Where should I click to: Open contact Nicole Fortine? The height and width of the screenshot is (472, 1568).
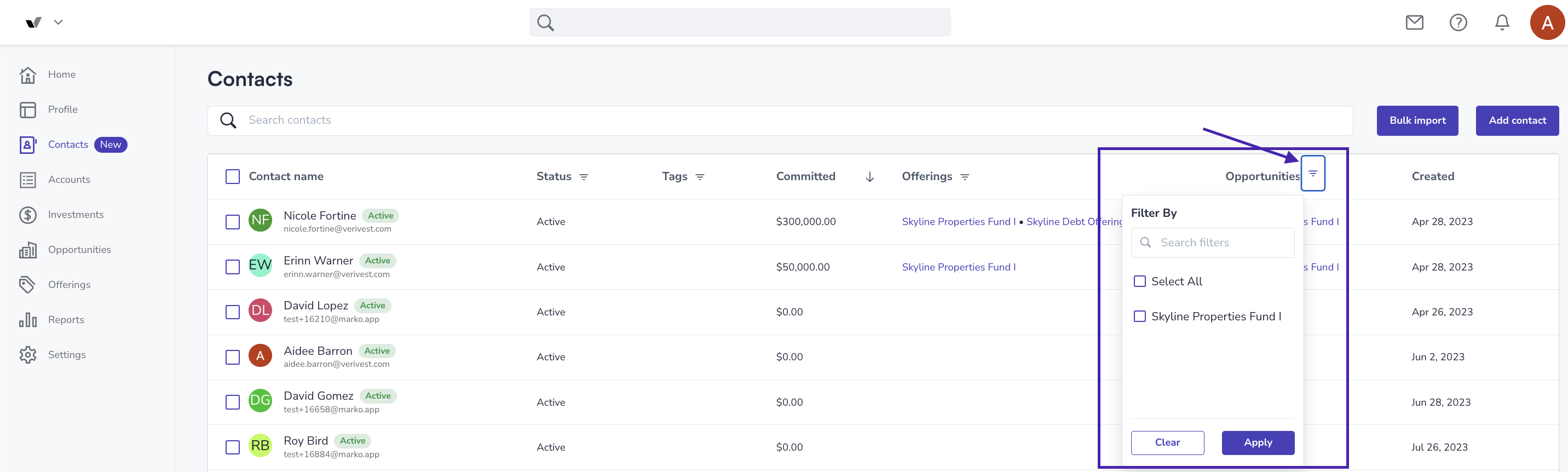tap(320, 216)
